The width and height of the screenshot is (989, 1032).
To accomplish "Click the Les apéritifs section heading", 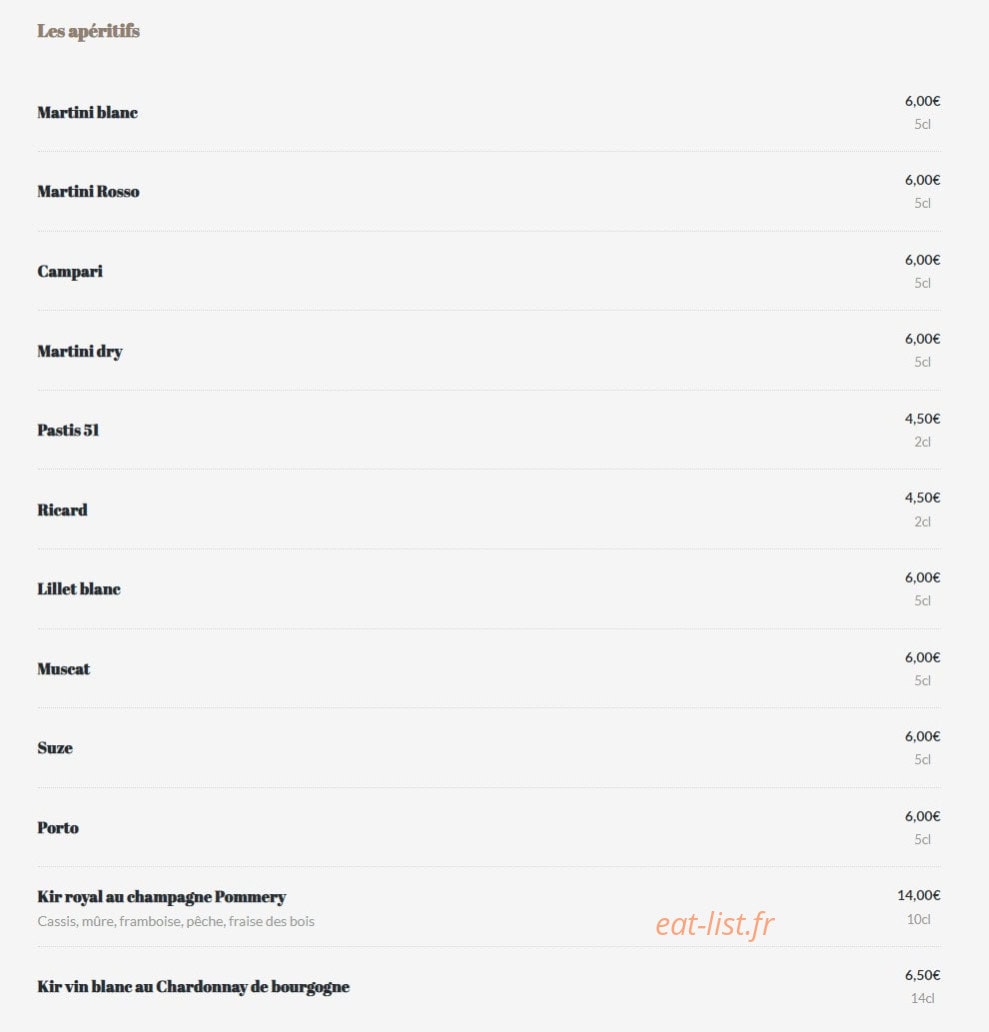I will click(x=88, y=31).
